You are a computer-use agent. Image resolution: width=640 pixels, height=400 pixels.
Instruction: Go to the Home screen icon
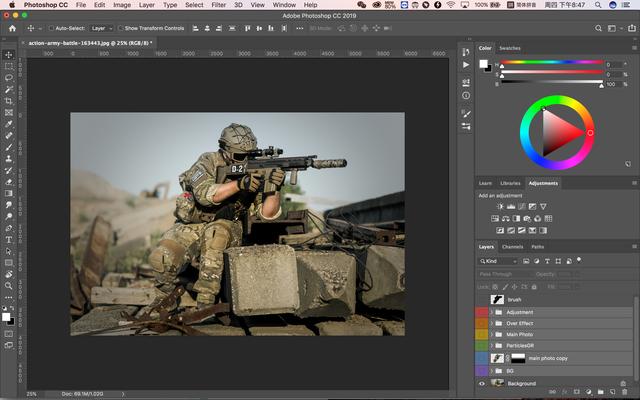coord(12,28)
